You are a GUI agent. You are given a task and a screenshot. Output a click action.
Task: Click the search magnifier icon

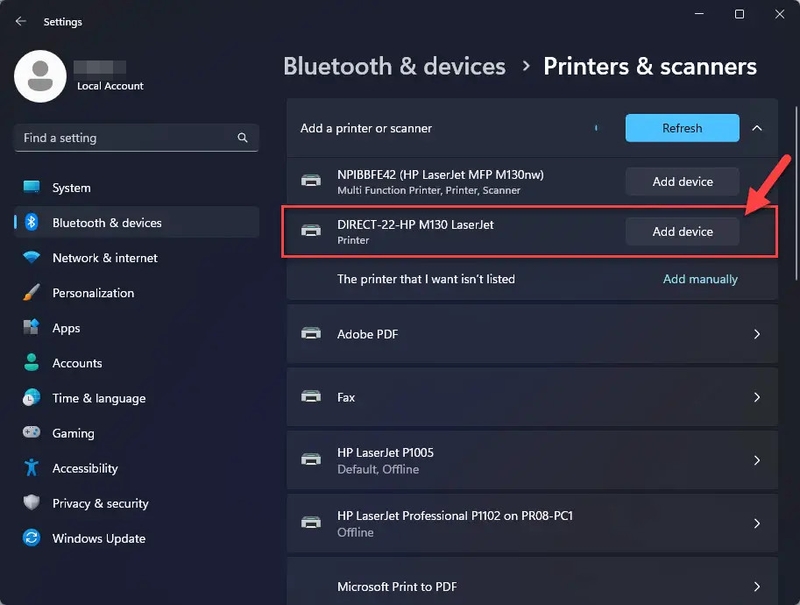(242, 138)
